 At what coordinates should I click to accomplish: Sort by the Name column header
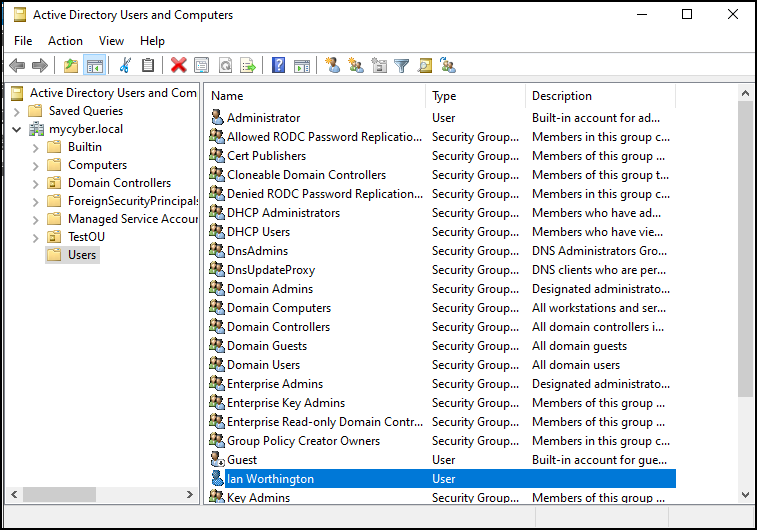point(315,96)
